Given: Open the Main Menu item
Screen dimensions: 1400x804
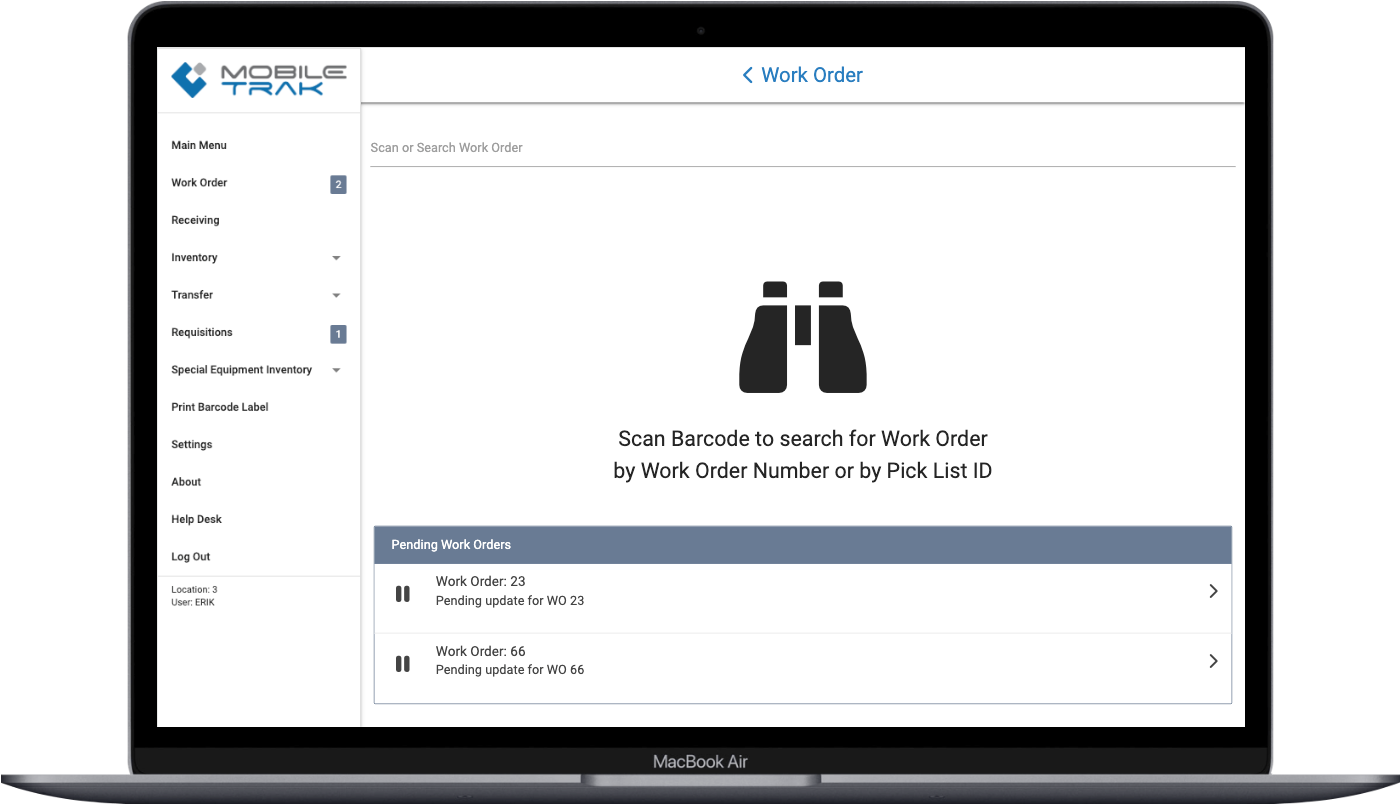Looking at the screenshot, I should pos(198,145).
